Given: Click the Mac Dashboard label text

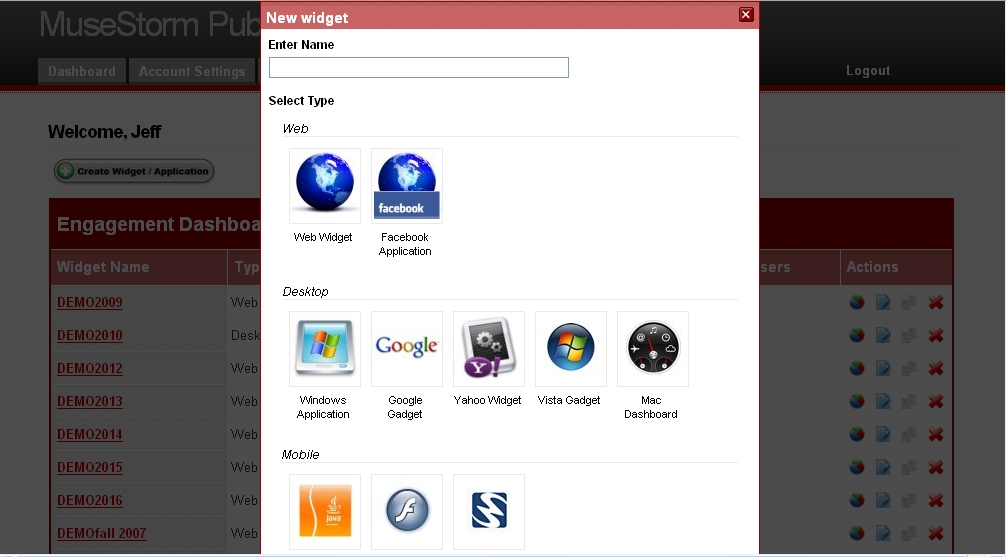Looking at the screenshot, I should pyautogui.click(x=651, y=407).
